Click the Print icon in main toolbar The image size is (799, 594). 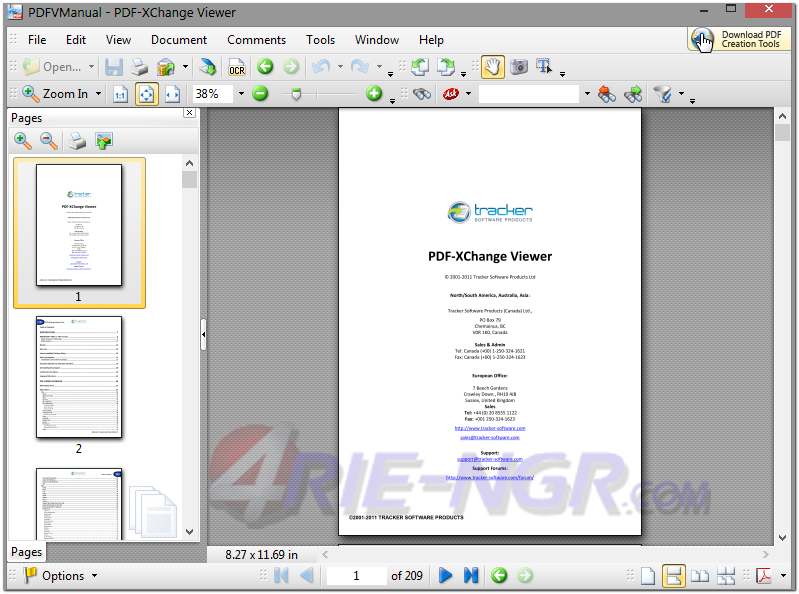(139, 67)
